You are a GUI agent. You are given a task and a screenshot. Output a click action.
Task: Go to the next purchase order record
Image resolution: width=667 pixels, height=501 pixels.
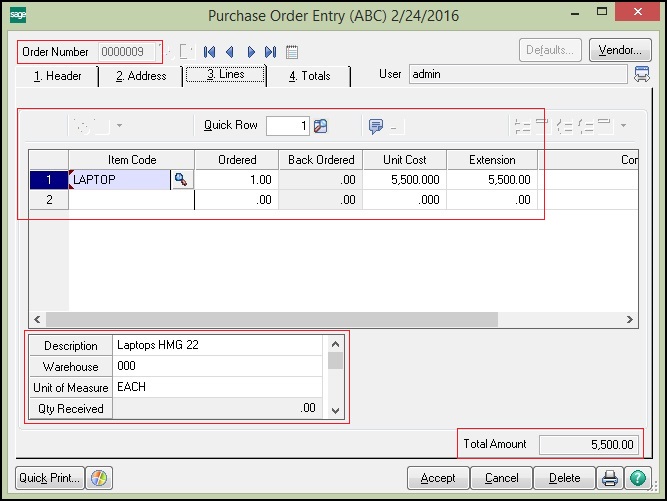(x=251, y=51)
